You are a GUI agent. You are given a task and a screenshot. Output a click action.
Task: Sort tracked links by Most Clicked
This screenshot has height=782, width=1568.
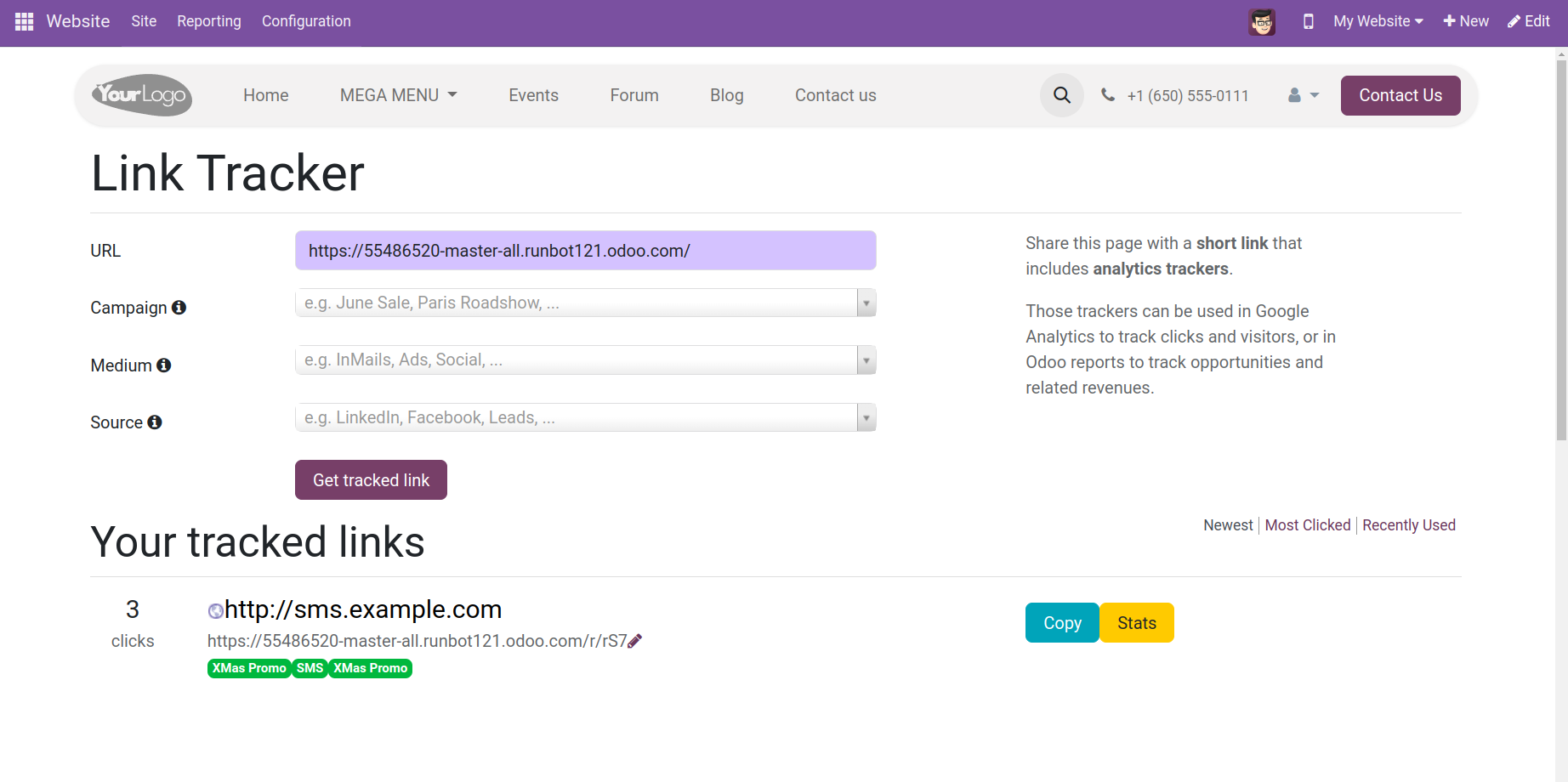[x=1308, y=525]
